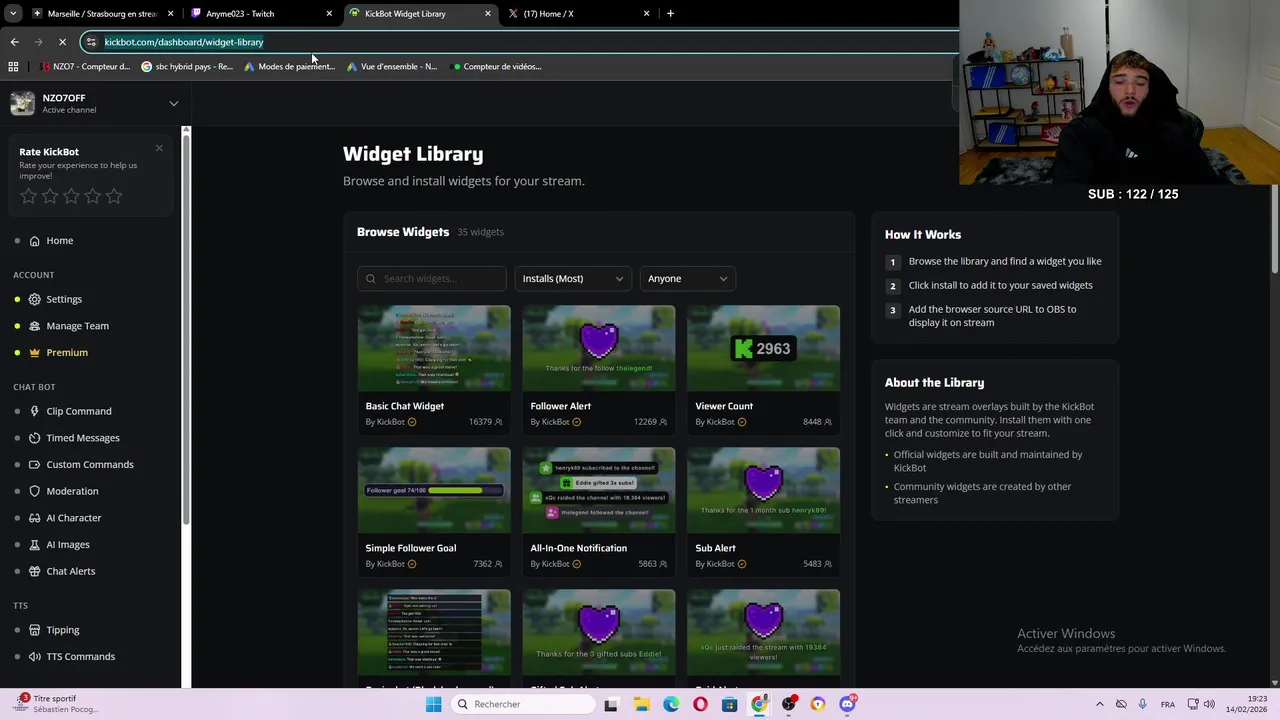Open the Follower Alert widget card
The height and width of the screenshot is (720, 1280).
599,370
